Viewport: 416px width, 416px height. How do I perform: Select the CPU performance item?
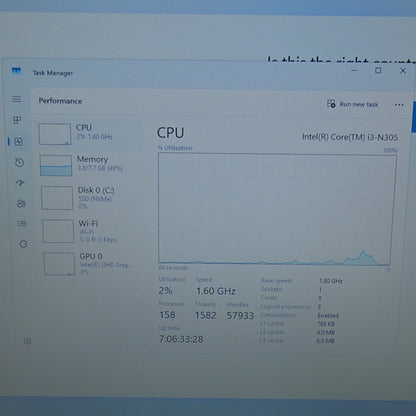click(88, 134)
